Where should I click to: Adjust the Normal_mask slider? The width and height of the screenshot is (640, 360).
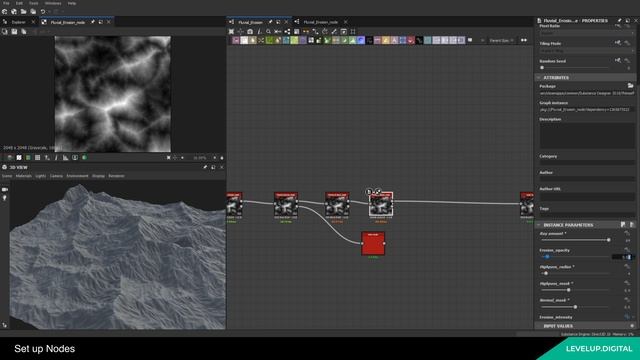[x=575, y=307]
